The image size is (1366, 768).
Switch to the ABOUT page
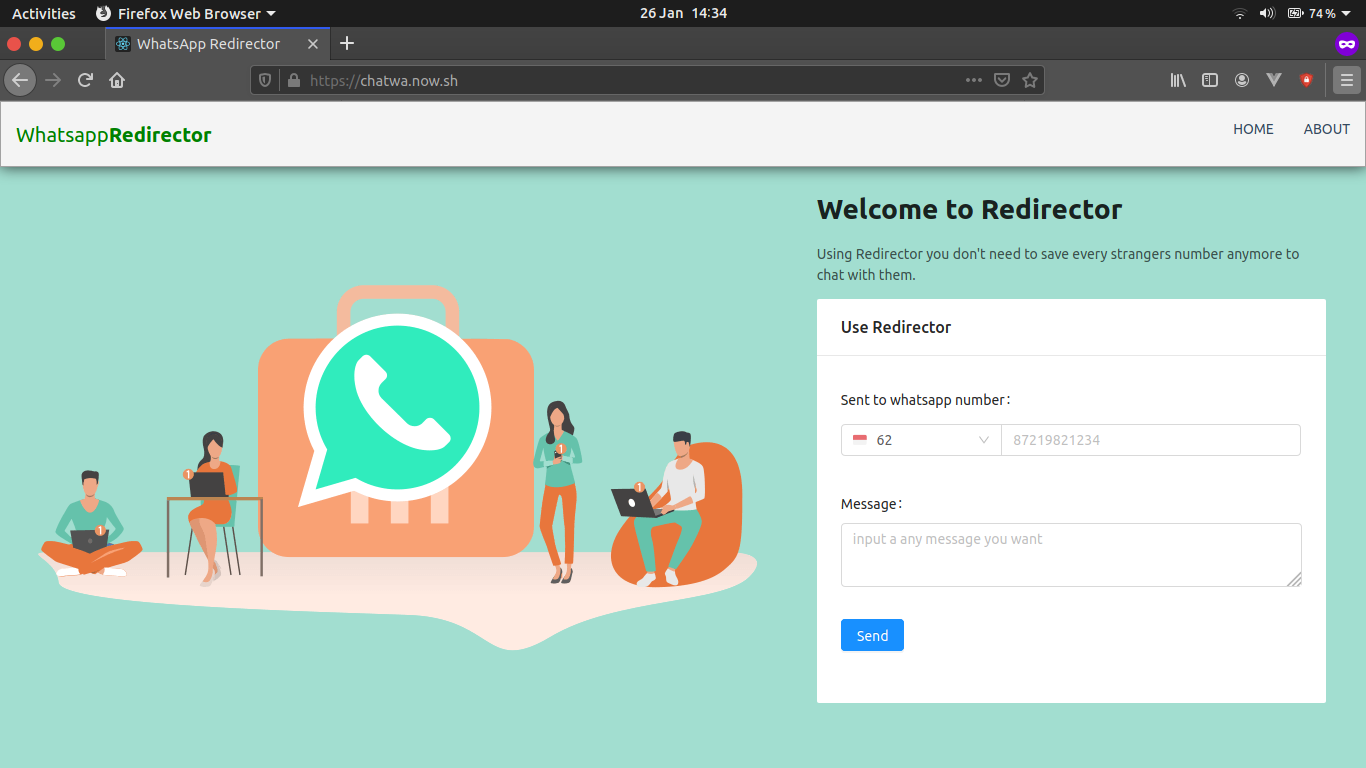click(x=1327, y=129)
